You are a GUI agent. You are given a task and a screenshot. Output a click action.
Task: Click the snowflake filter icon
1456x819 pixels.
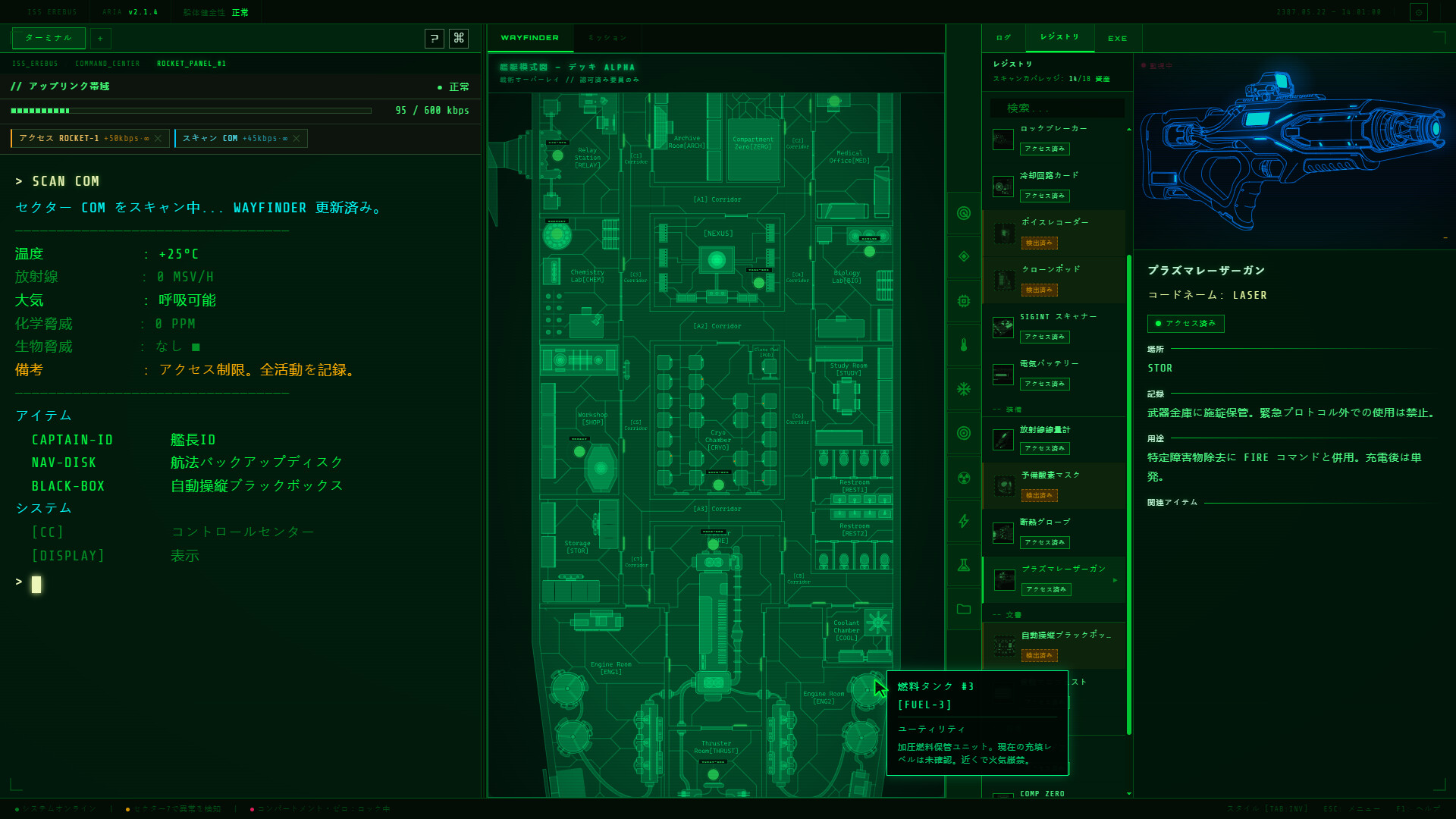pos(964,389)
